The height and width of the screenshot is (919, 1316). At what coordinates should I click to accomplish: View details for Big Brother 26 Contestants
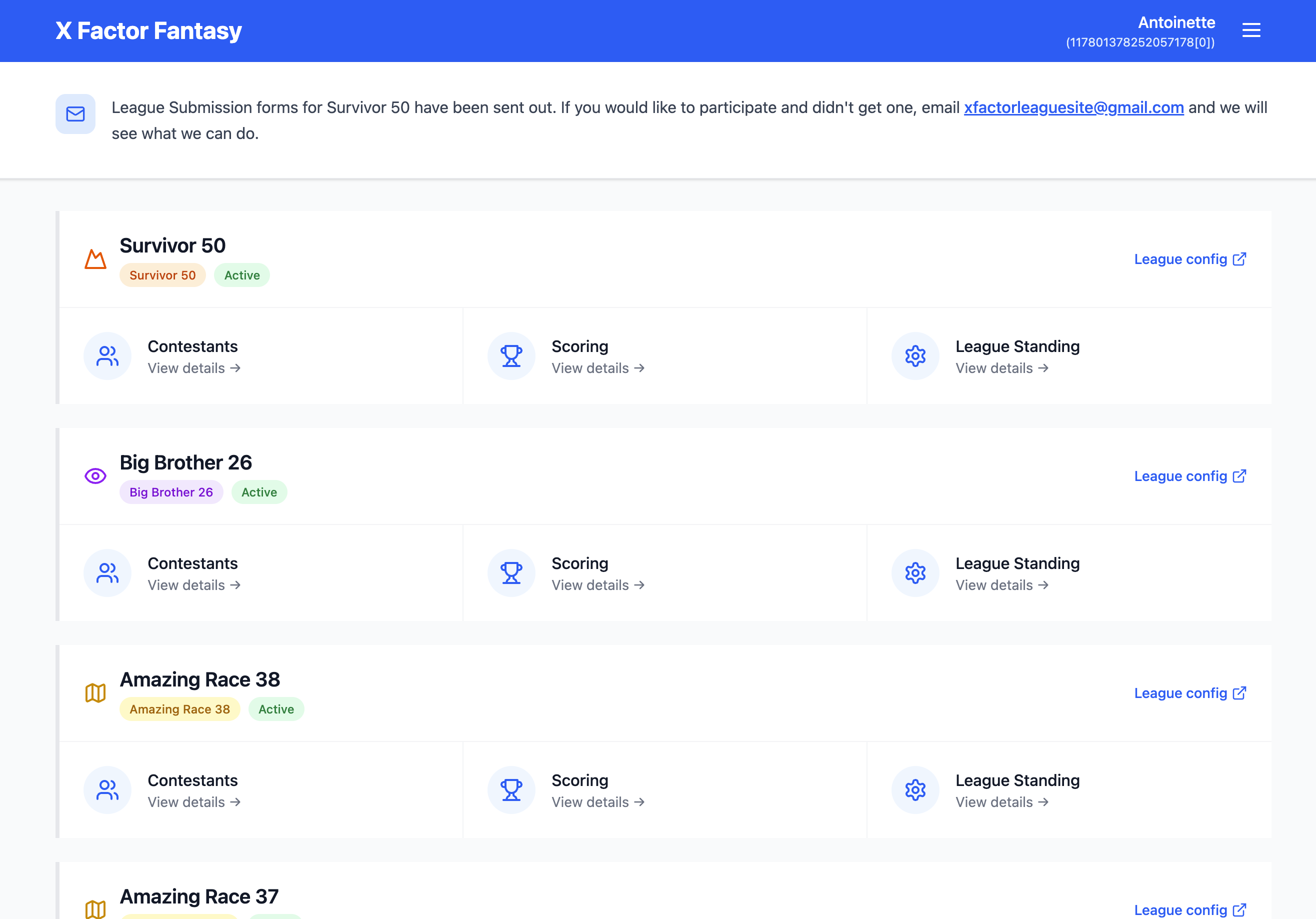(x=193, y=585)
